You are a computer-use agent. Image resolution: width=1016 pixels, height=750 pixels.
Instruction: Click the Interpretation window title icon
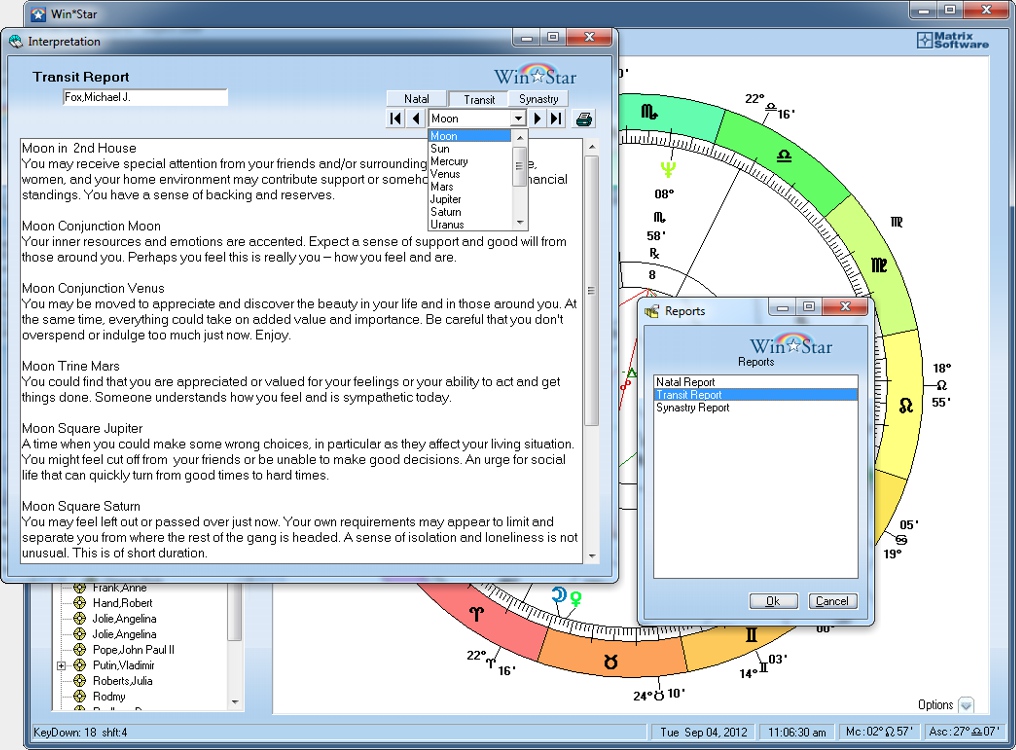pyautogui.click(x=16, y=41)
